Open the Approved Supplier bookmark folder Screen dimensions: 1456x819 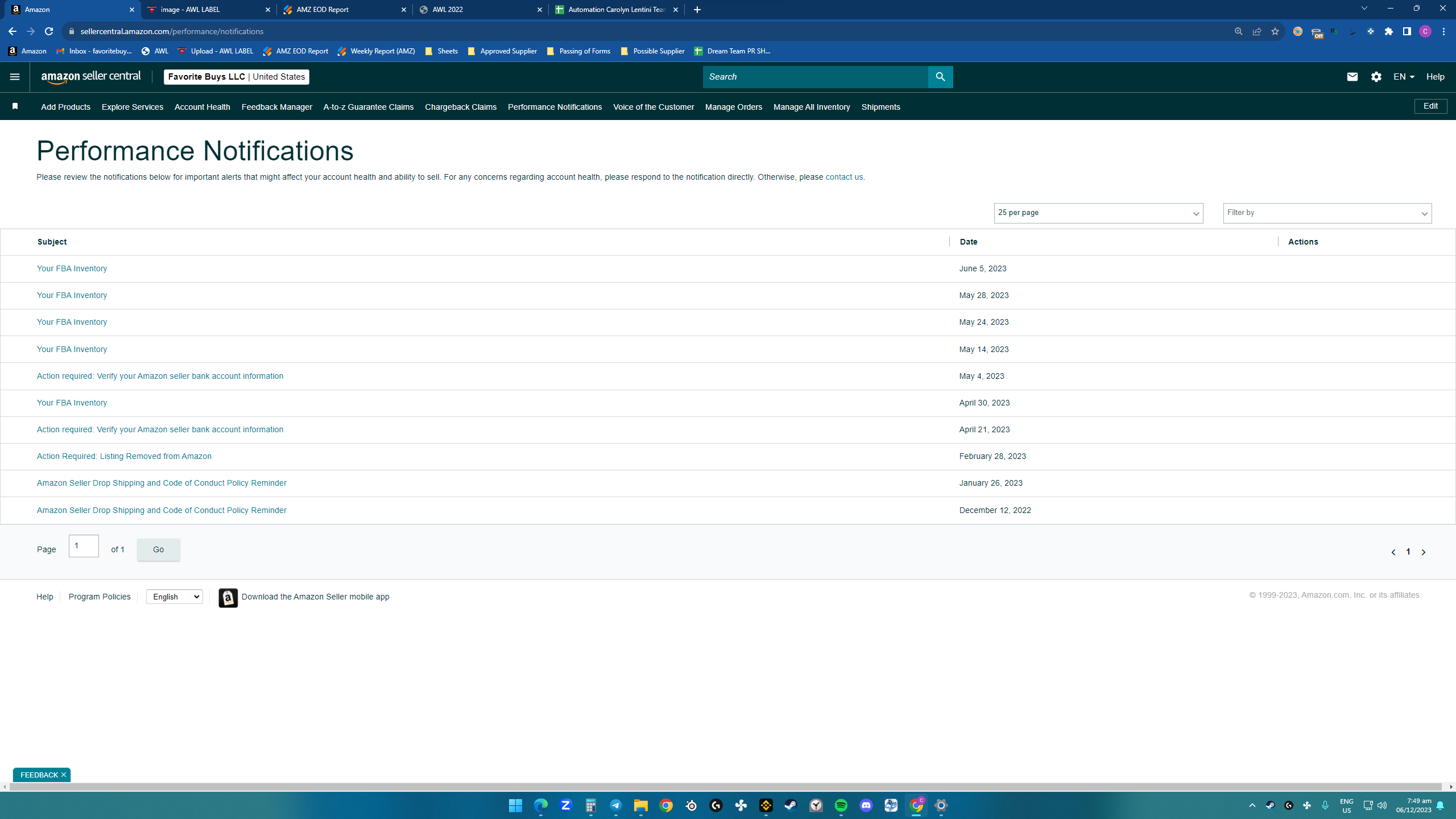point(502,51)
